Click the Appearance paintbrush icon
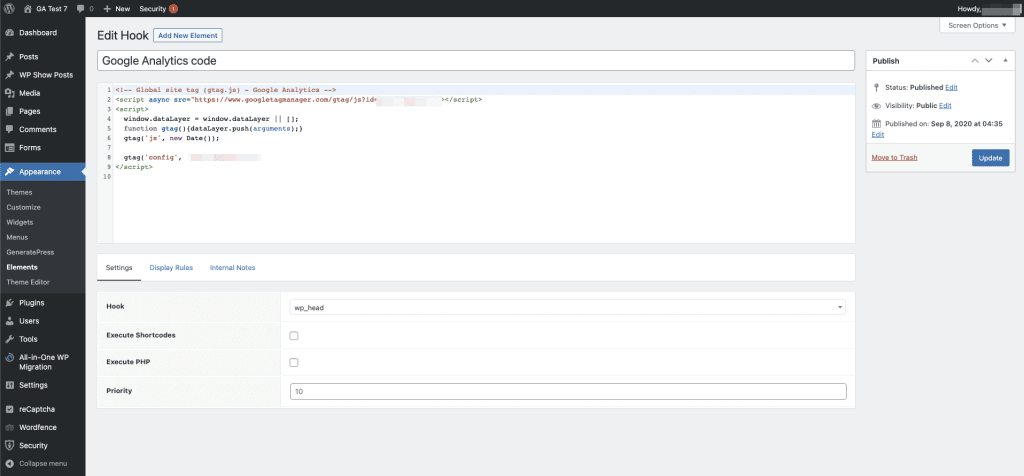The width and height of the screenshot is (1024, 476). click(x=10, y=172)
